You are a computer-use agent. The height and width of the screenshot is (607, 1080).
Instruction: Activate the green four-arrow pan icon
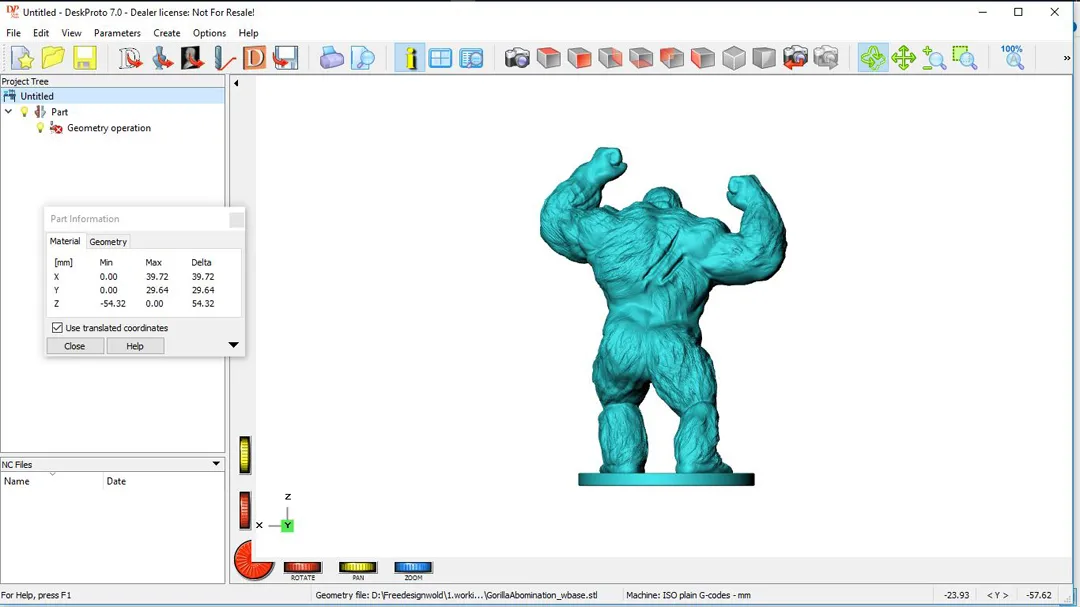[x=903, y=59]
